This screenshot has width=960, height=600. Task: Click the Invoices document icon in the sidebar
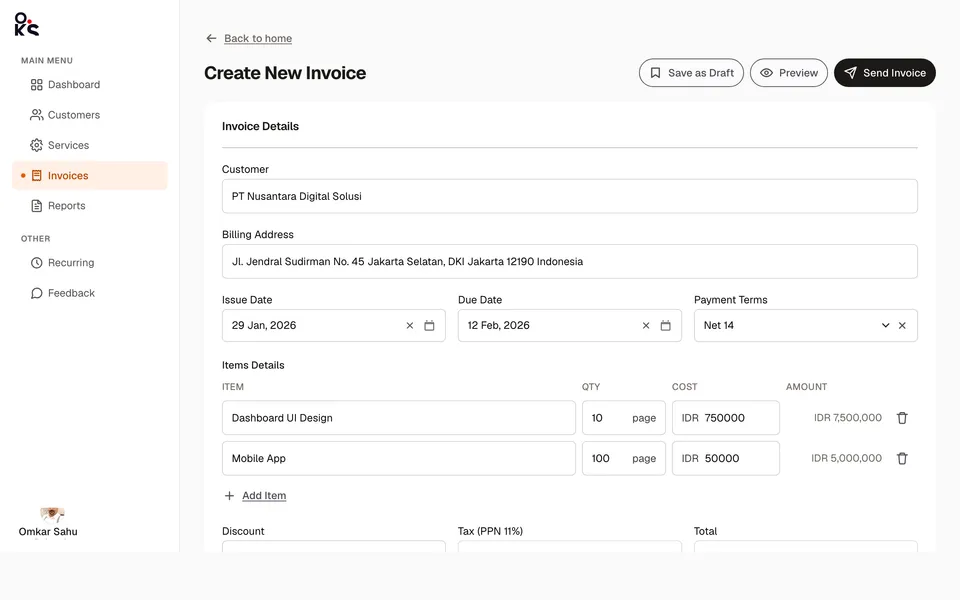click(x=37, y=176)
